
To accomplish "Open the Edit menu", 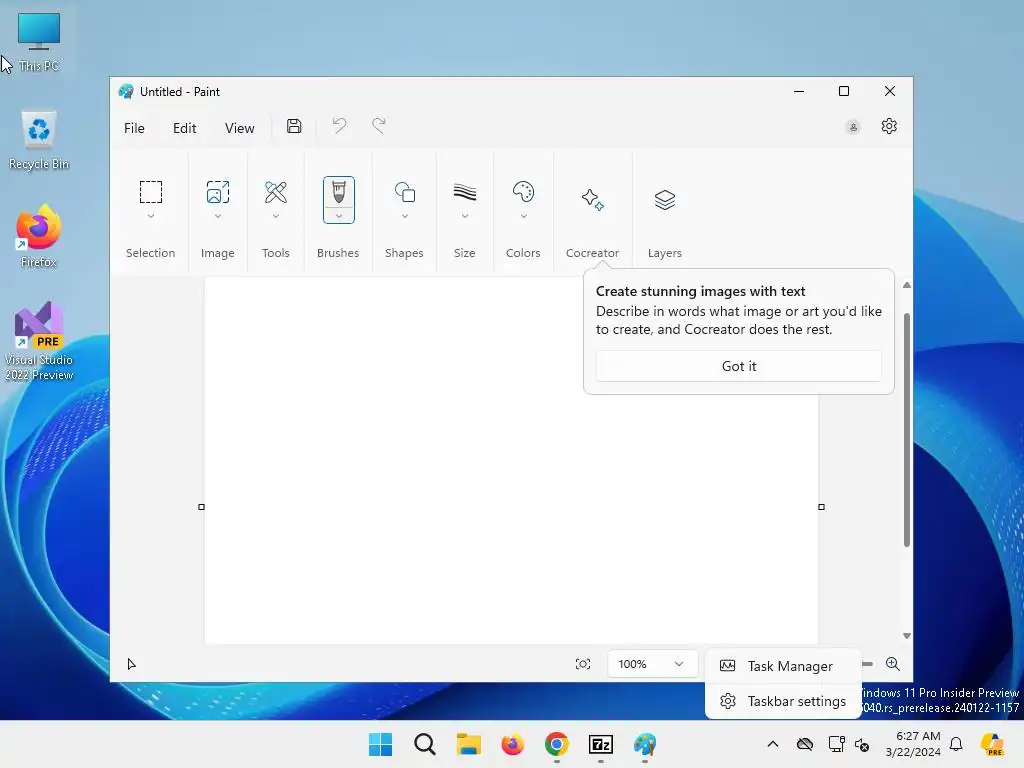I will [184, 128].
